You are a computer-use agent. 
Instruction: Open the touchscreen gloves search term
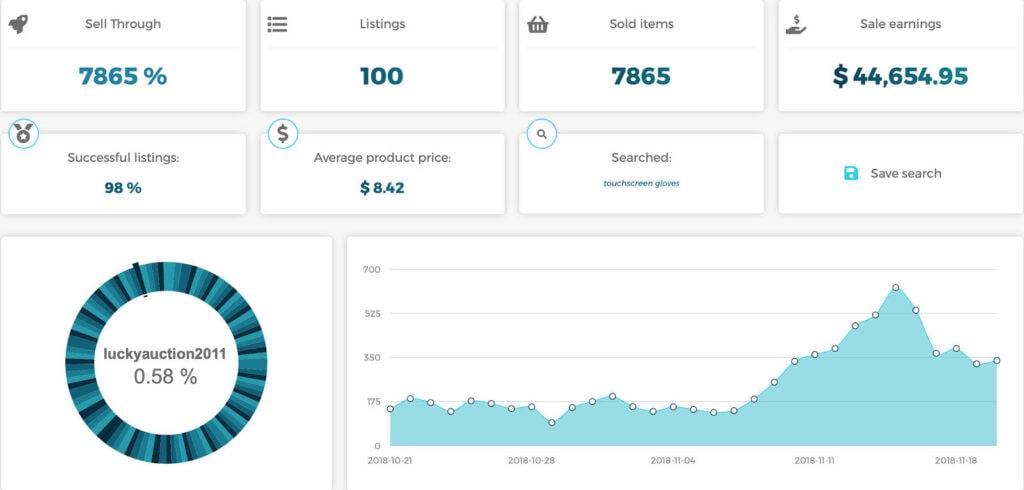(641, 184)
